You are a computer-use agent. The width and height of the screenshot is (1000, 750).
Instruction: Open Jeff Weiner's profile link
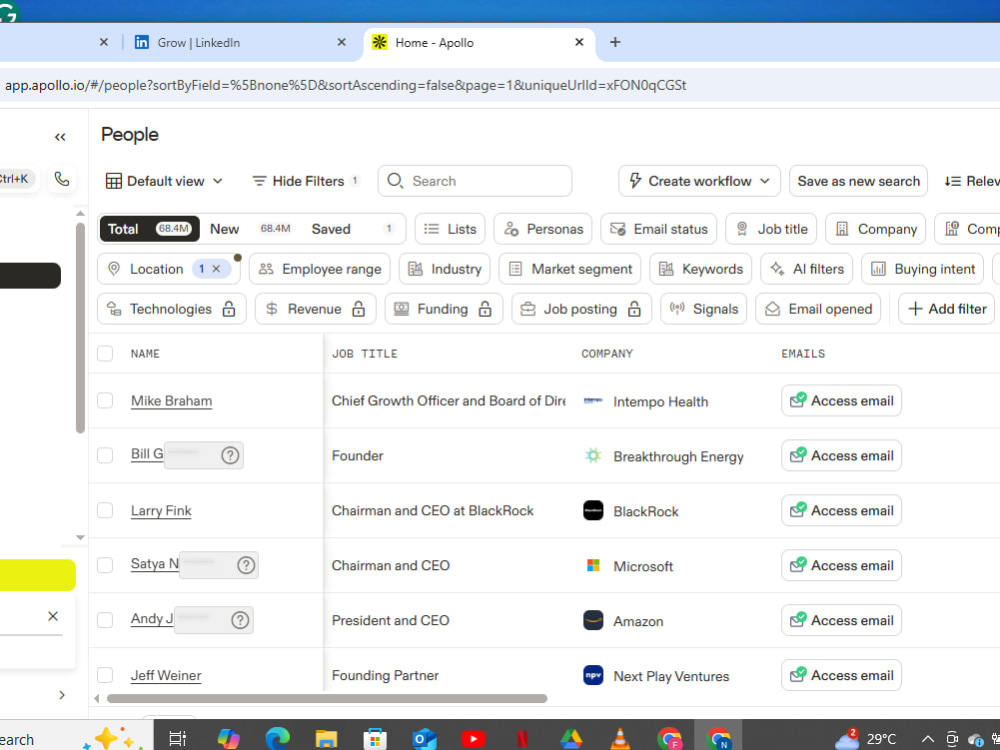pos(166,675)
